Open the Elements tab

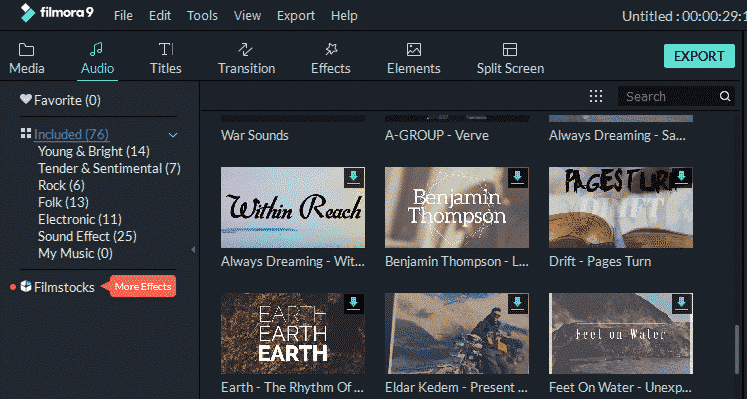click(x=414, y=59)
